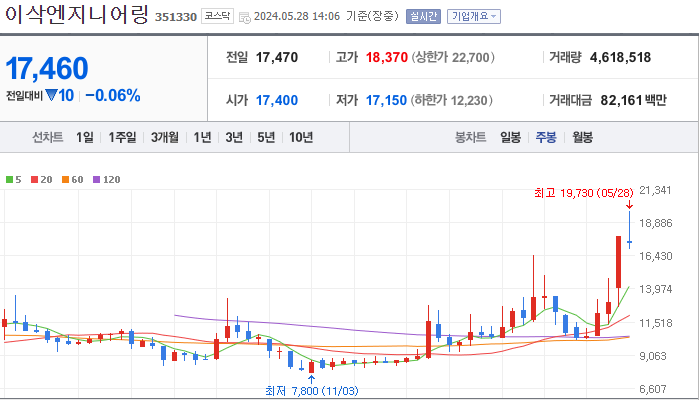The image size is (699, 400).
Task: Switch to 월봉 monthly candle chart
Action: [583, 137]
